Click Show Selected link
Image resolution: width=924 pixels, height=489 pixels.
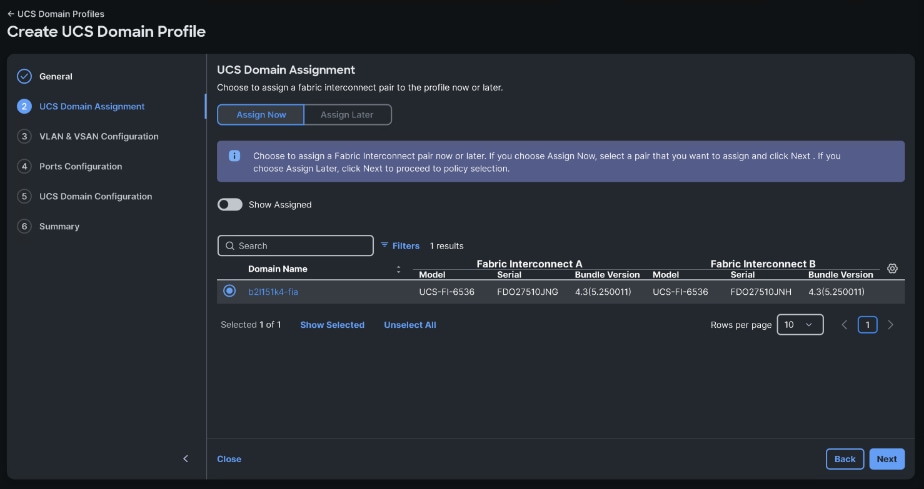point(332,325)
